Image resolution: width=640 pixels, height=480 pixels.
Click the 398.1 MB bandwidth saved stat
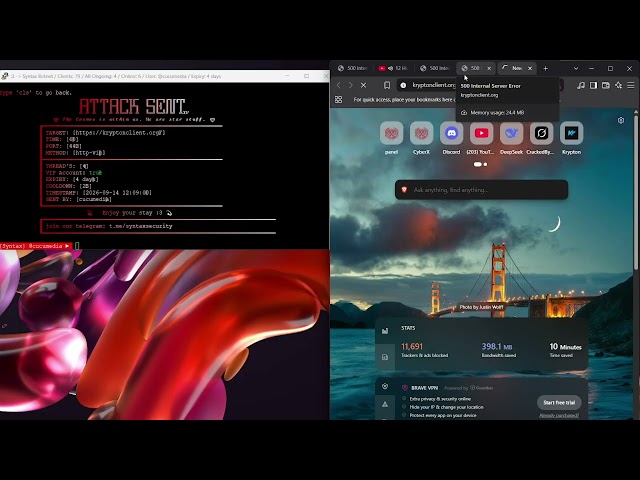pos(498,350)
